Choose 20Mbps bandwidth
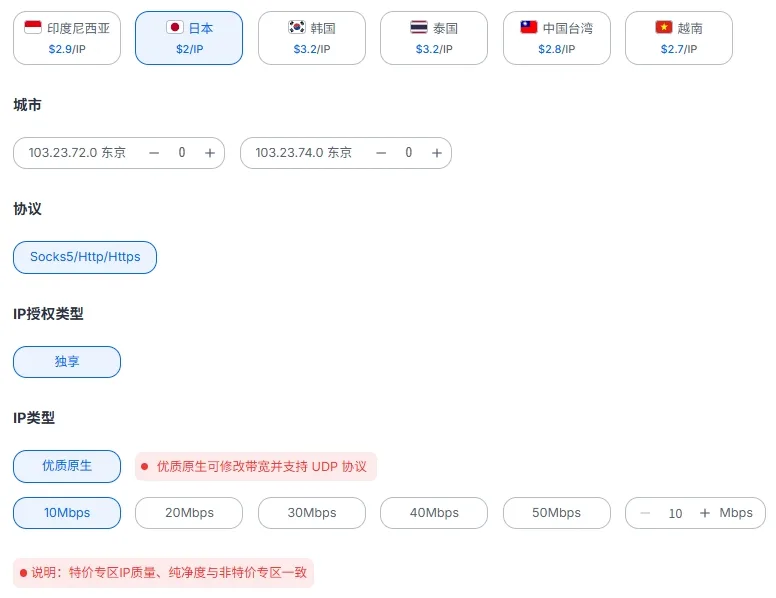Screen dimensions: 776x598 [189, 513]
